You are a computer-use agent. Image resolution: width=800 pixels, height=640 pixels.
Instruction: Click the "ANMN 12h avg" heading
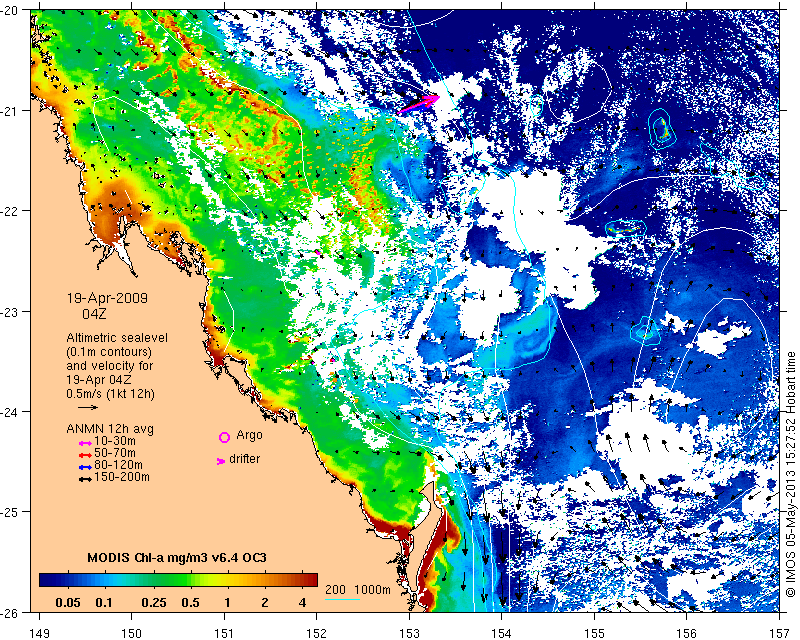110,428
